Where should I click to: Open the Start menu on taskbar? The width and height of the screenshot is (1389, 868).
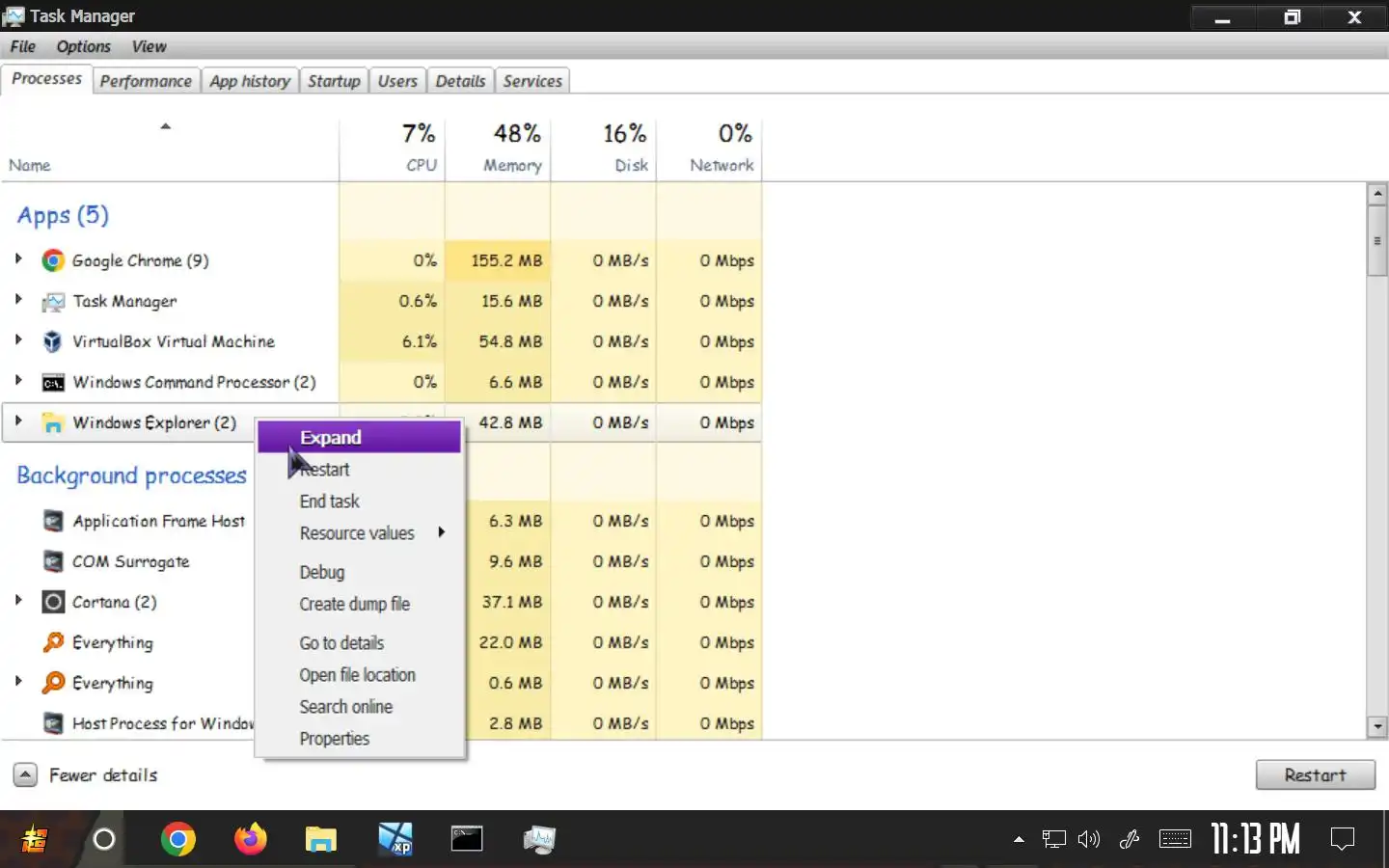(x=34, y=839)
